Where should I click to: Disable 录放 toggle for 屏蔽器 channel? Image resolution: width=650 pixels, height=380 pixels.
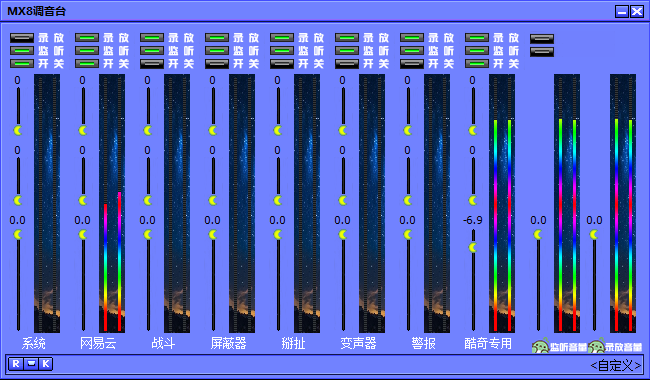click(217, 38)
